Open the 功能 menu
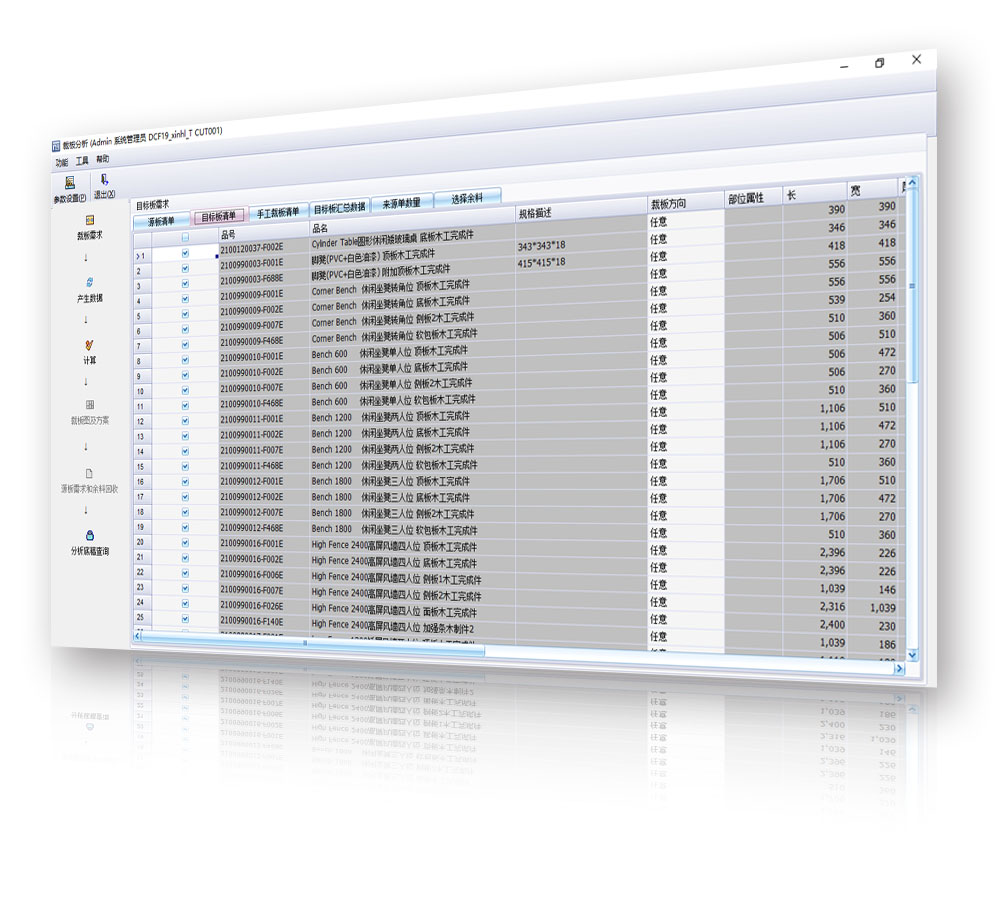1000x916 pixels. 62,161
